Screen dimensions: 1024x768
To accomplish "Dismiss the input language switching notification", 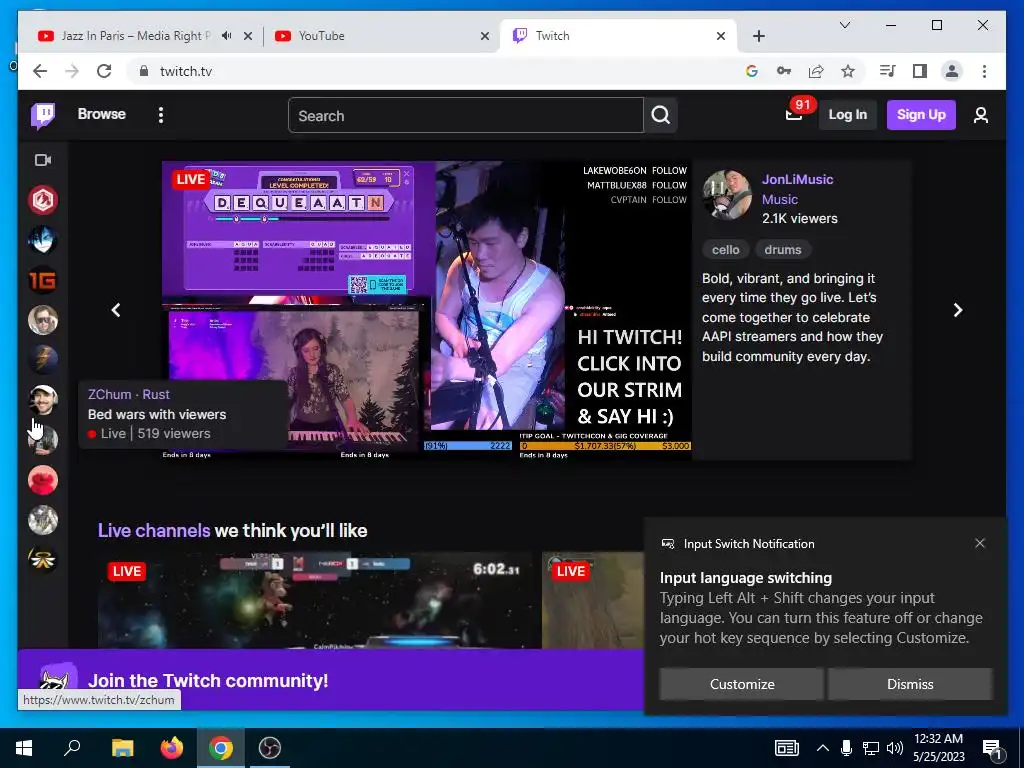I will click(910, 684).
